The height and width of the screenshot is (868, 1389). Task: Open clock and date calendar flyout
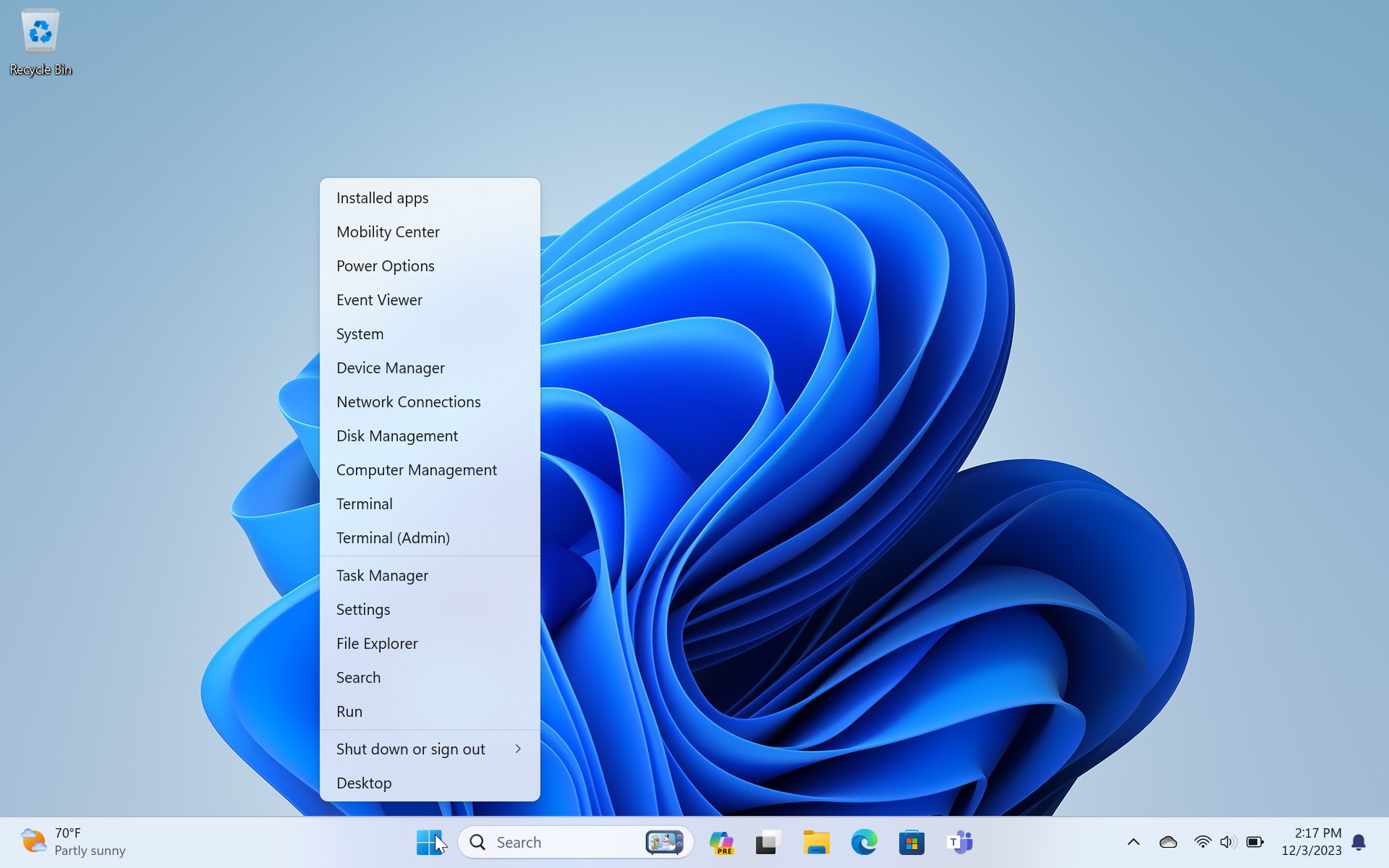point(1311,842)
